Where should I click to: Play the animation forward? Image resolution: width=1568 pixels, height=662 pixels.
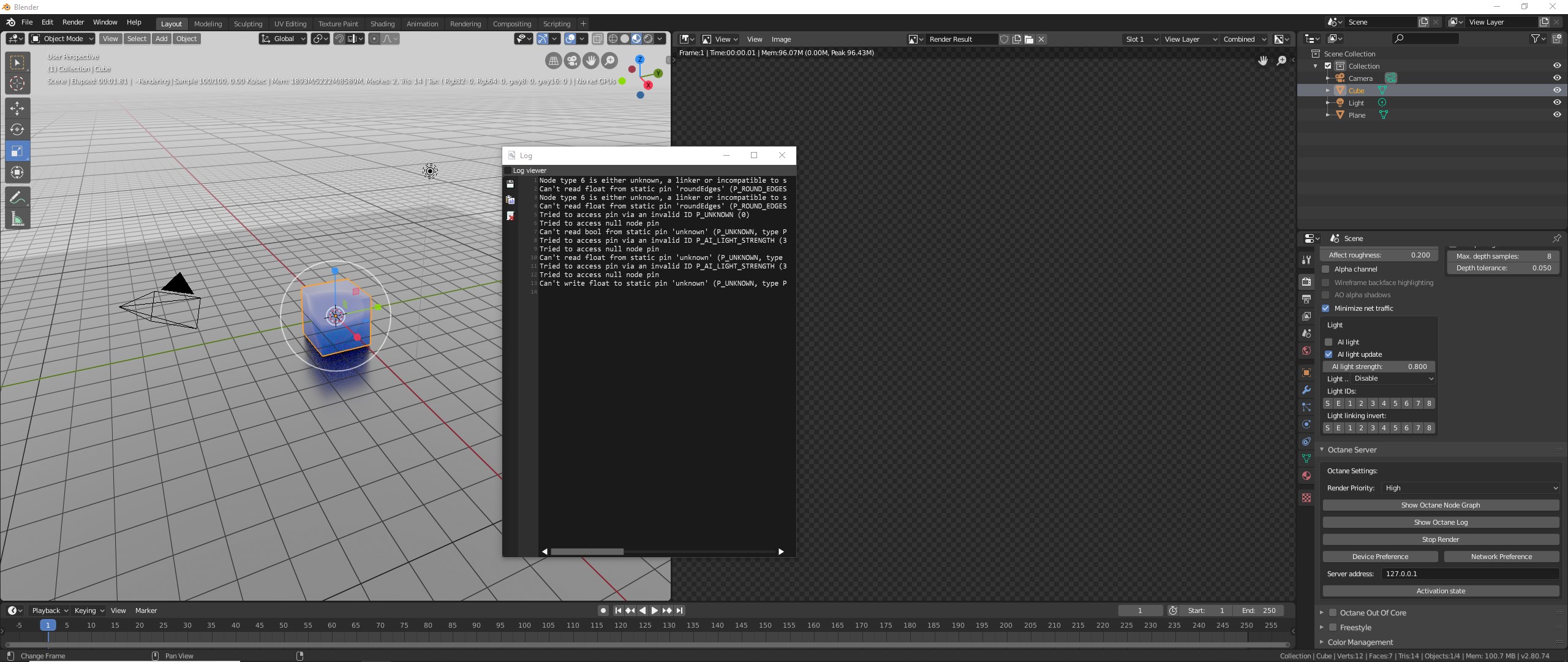point(654,611)
